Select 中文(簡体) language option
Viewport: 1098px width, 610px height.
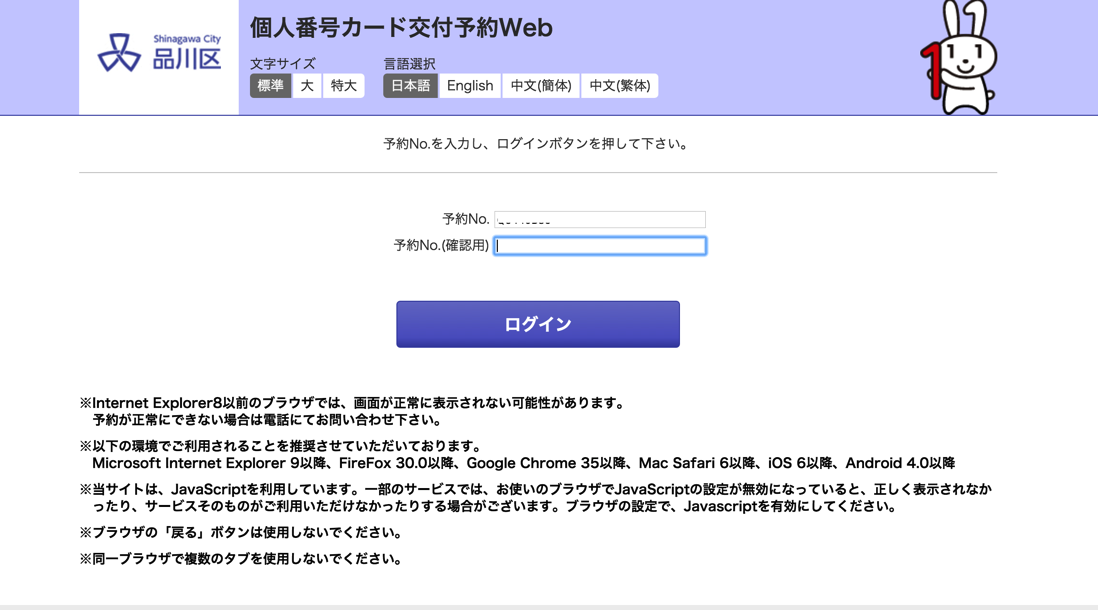point(541,86)
